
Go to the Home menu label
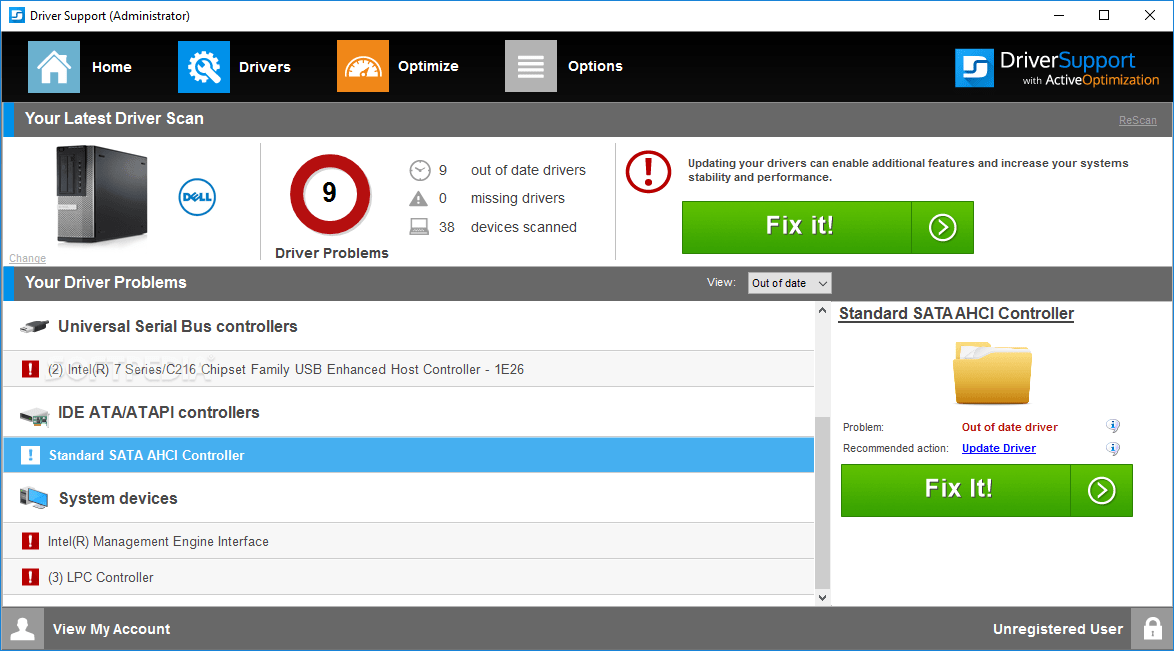click(112, 67)
